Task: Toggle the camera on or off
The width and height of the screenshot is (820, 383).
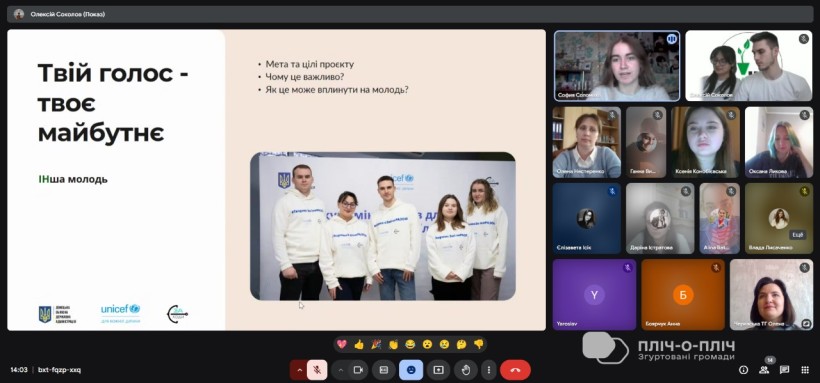Action: click(358, 370)
